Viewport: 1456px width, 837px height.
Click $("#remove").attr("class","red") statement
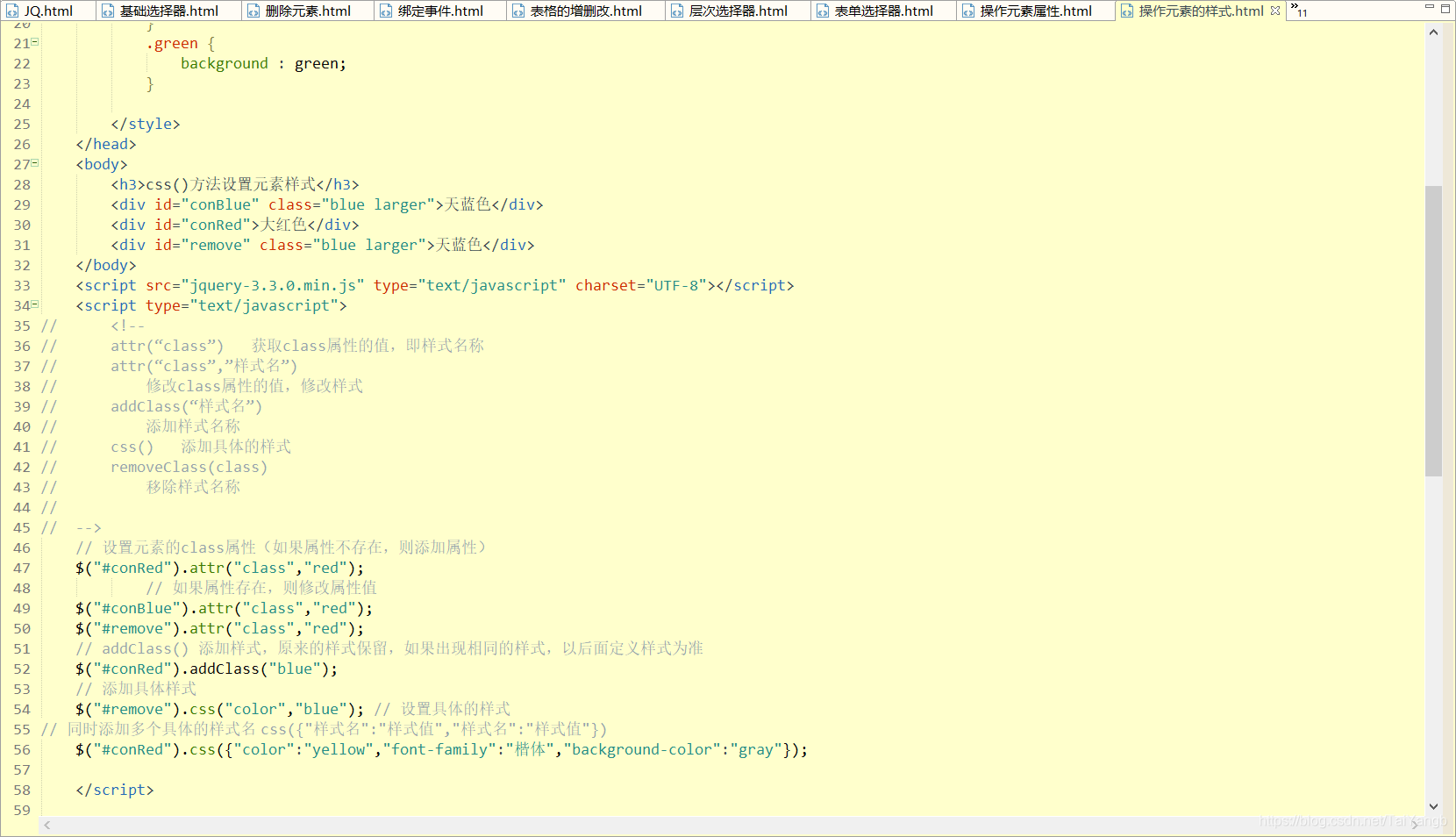point(220,628)
